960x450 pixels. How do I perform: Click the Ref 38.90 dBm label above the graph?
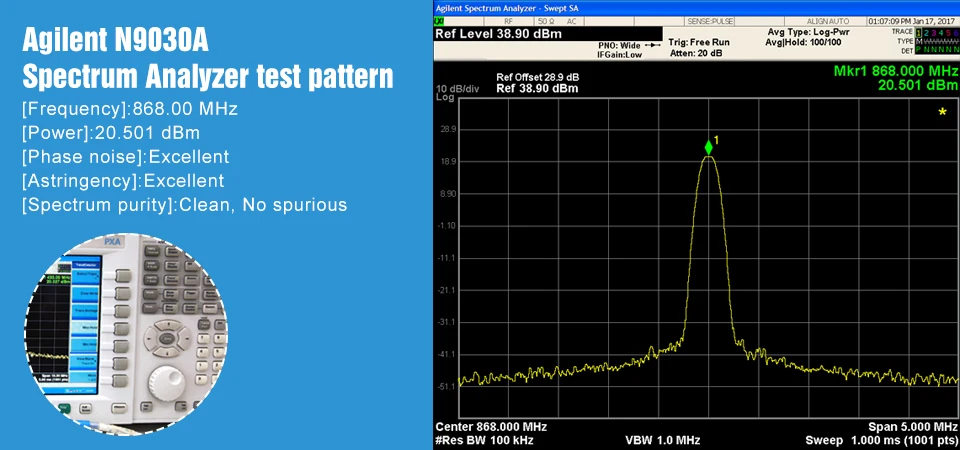click(537, 88)
